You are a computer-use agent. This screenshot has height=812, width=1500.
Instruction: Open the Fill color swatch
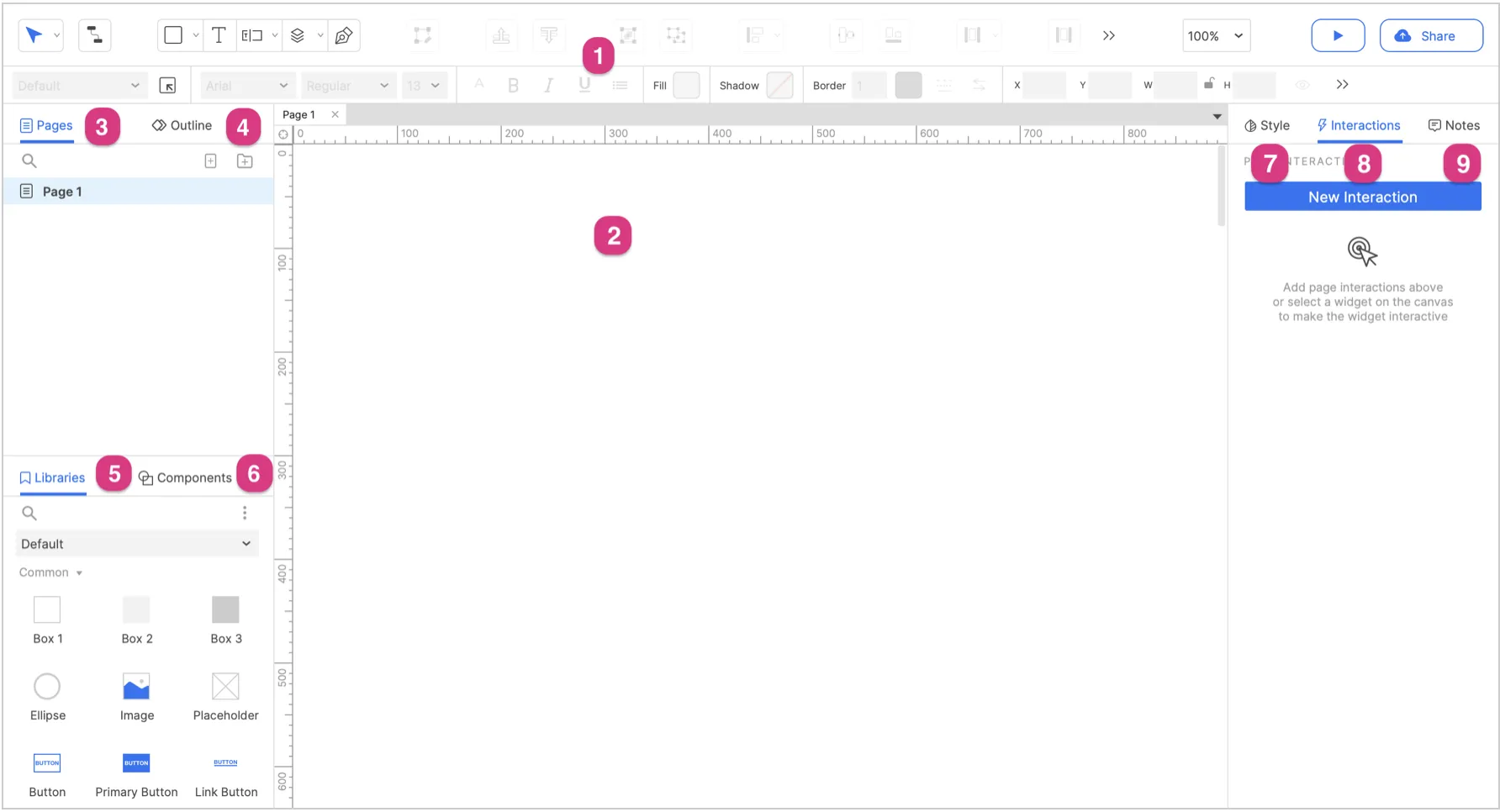tap(686, 85)
